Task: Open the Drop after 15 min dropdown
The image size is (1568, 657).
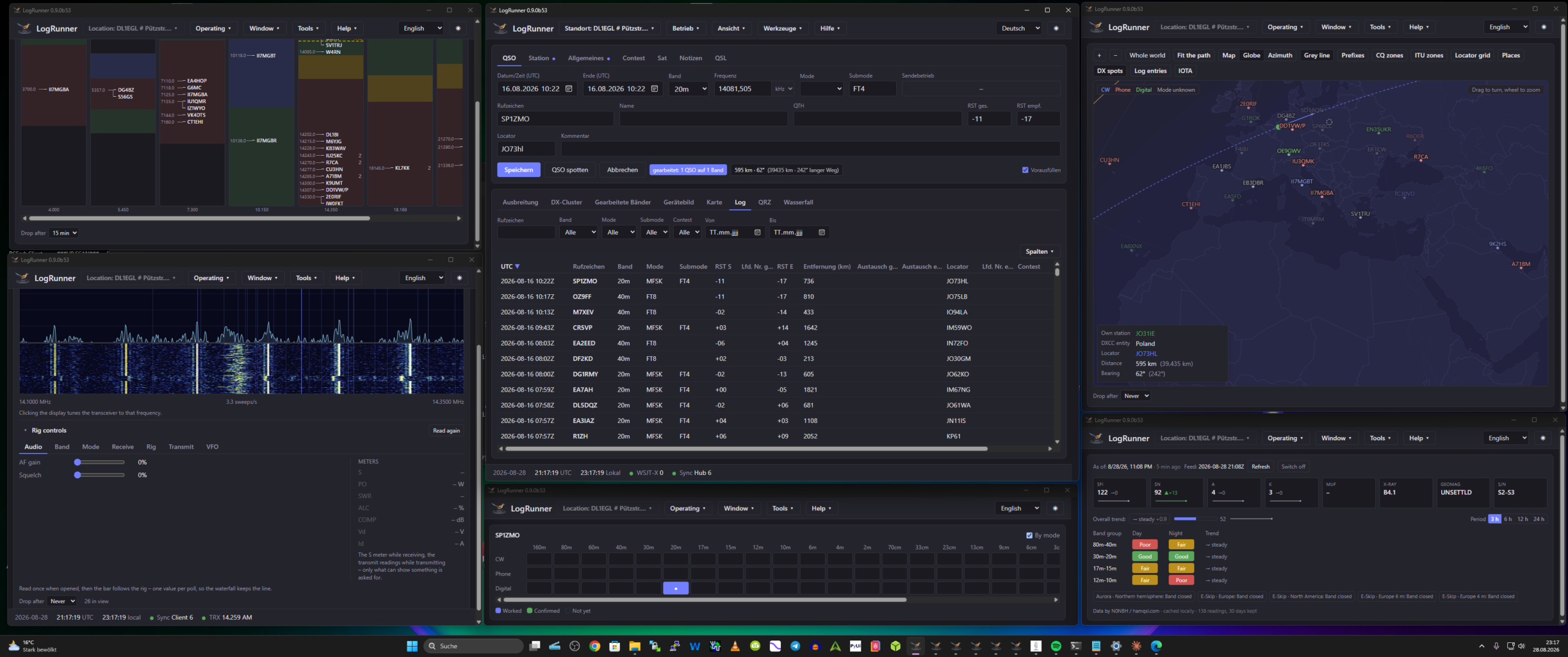Action: tap(64, 233)
